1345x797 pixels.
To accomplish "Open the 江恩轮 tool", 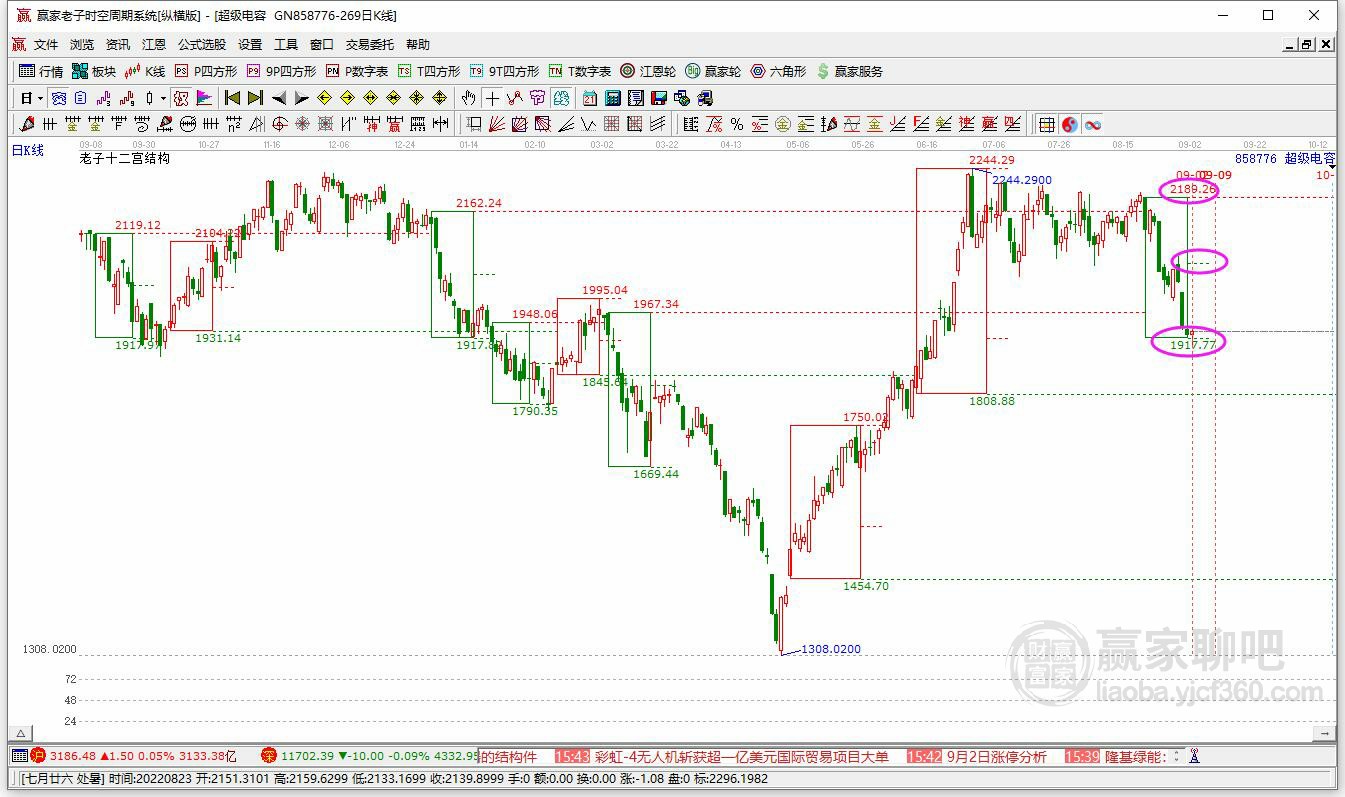I will (648, 71).
